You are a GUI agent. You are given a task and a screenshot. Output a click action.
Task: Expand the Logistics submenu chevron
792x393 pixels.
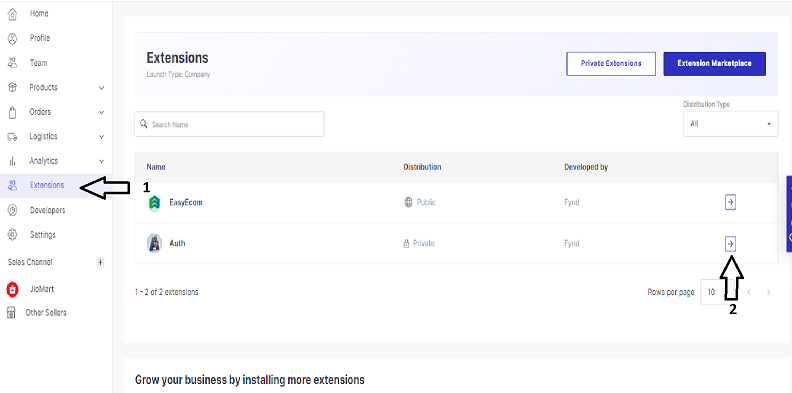click(102, 137)
